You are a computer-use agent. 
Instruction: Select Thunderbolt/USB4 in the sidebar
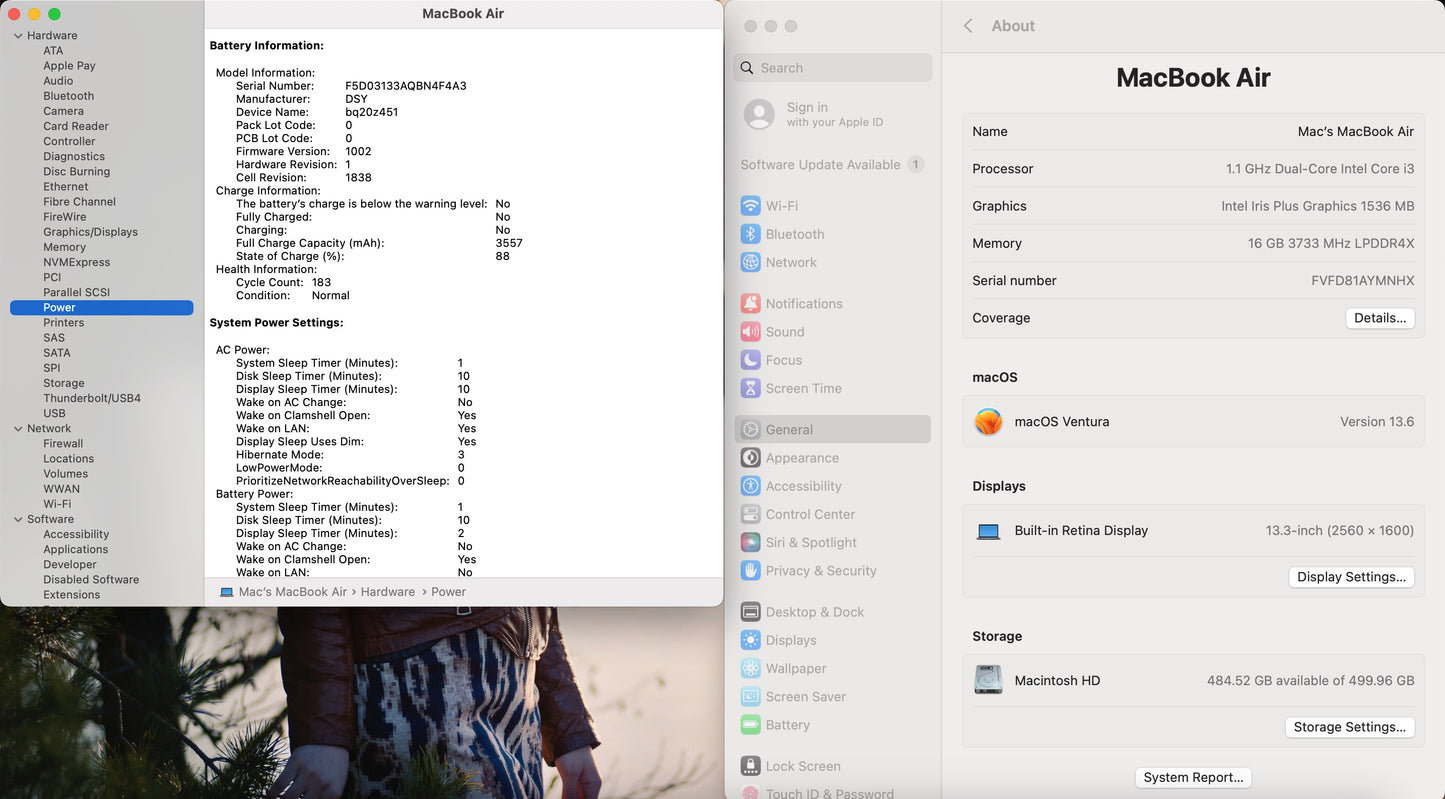[x=92, y=398]
